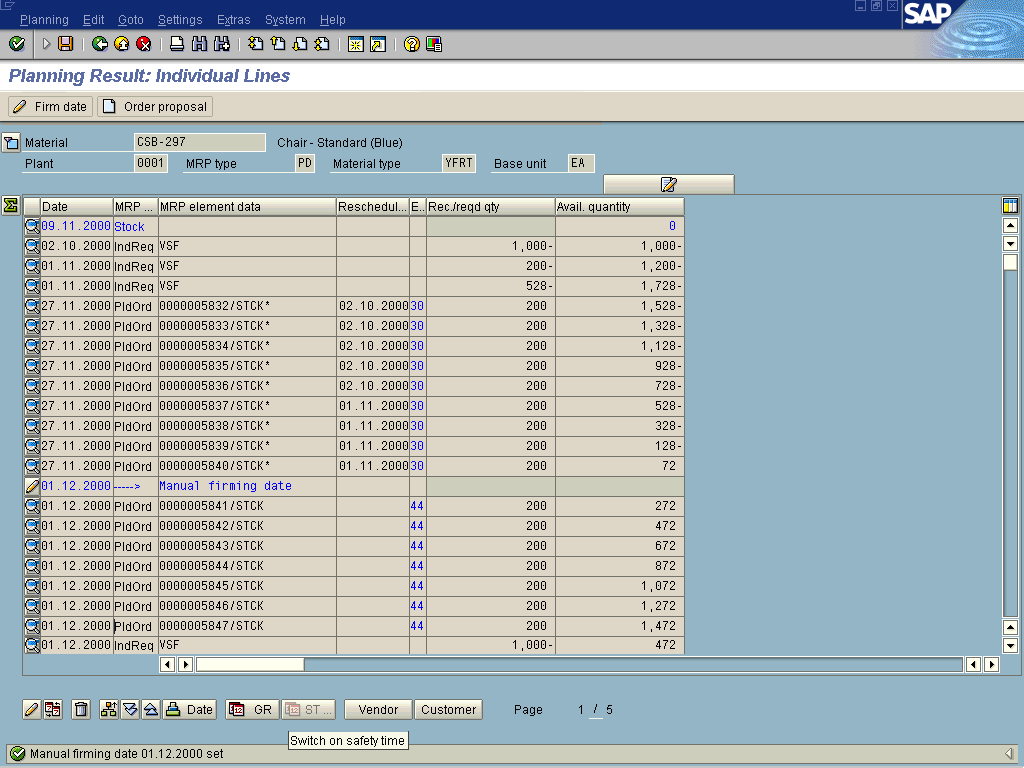Screen dimensions: 1024x768
Task: Jump to first page icon
Action: point(256,44)
